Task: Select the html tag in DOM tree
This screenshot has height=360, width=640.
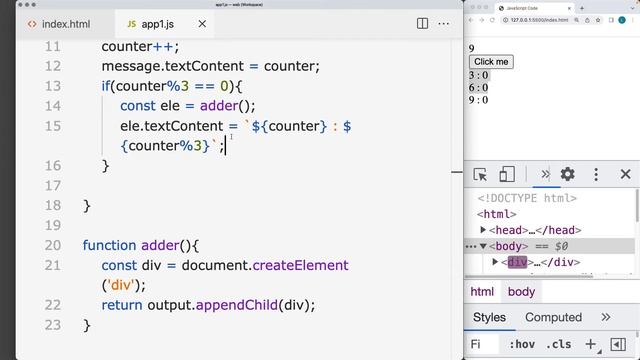Action: pos(497,214)
